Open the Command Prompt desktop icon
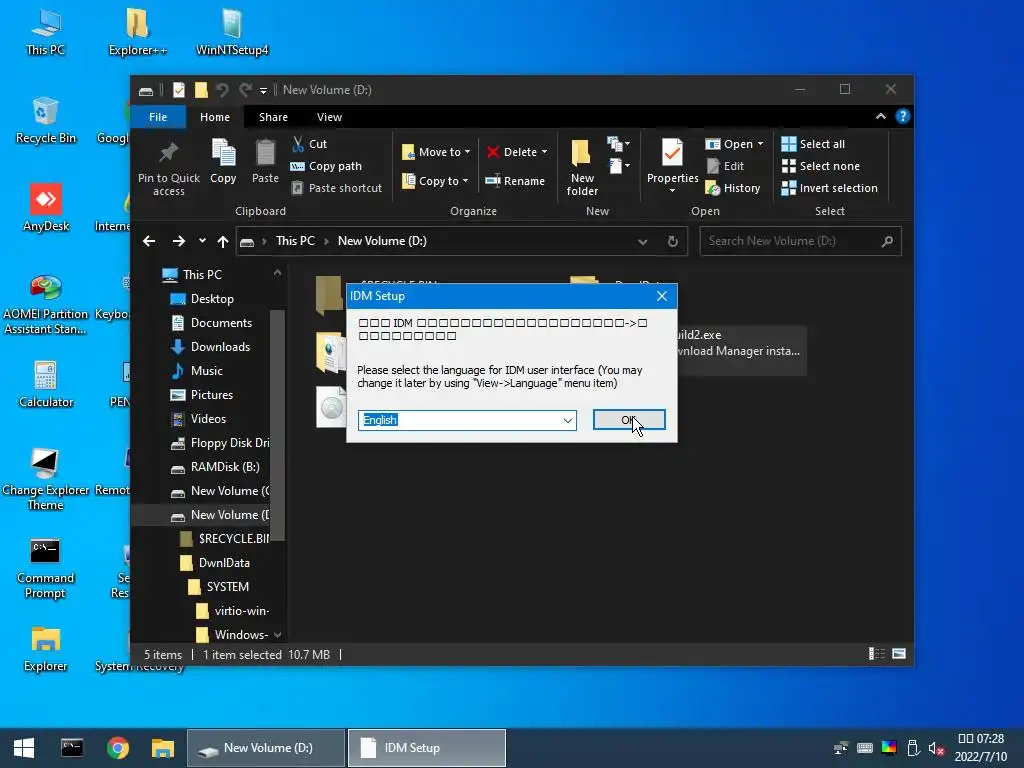This screenshot has height=768, width=1024. tap(45, 568)
